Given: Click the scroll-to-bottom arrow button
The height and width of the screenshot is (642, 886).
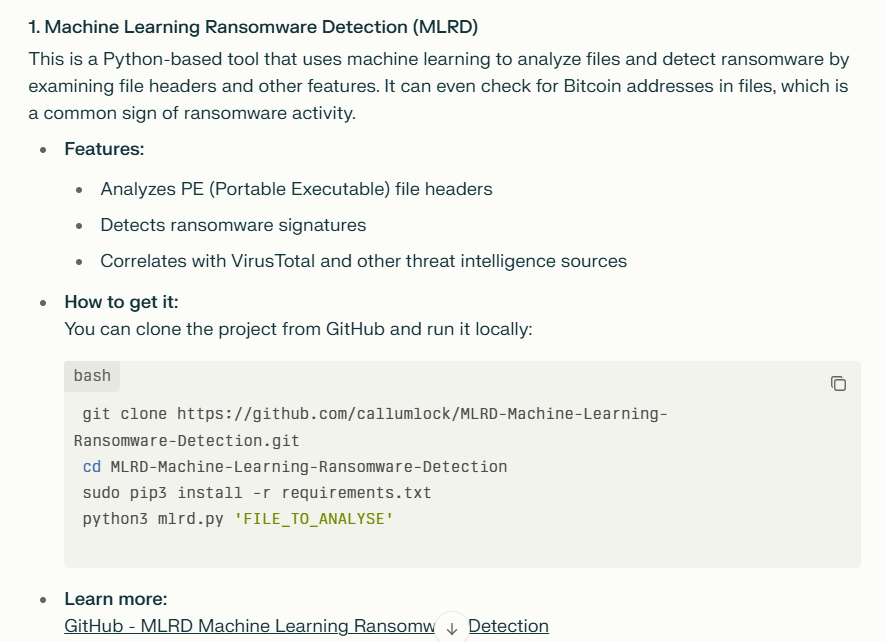Looking at the screenshot, I should point(451,628).
